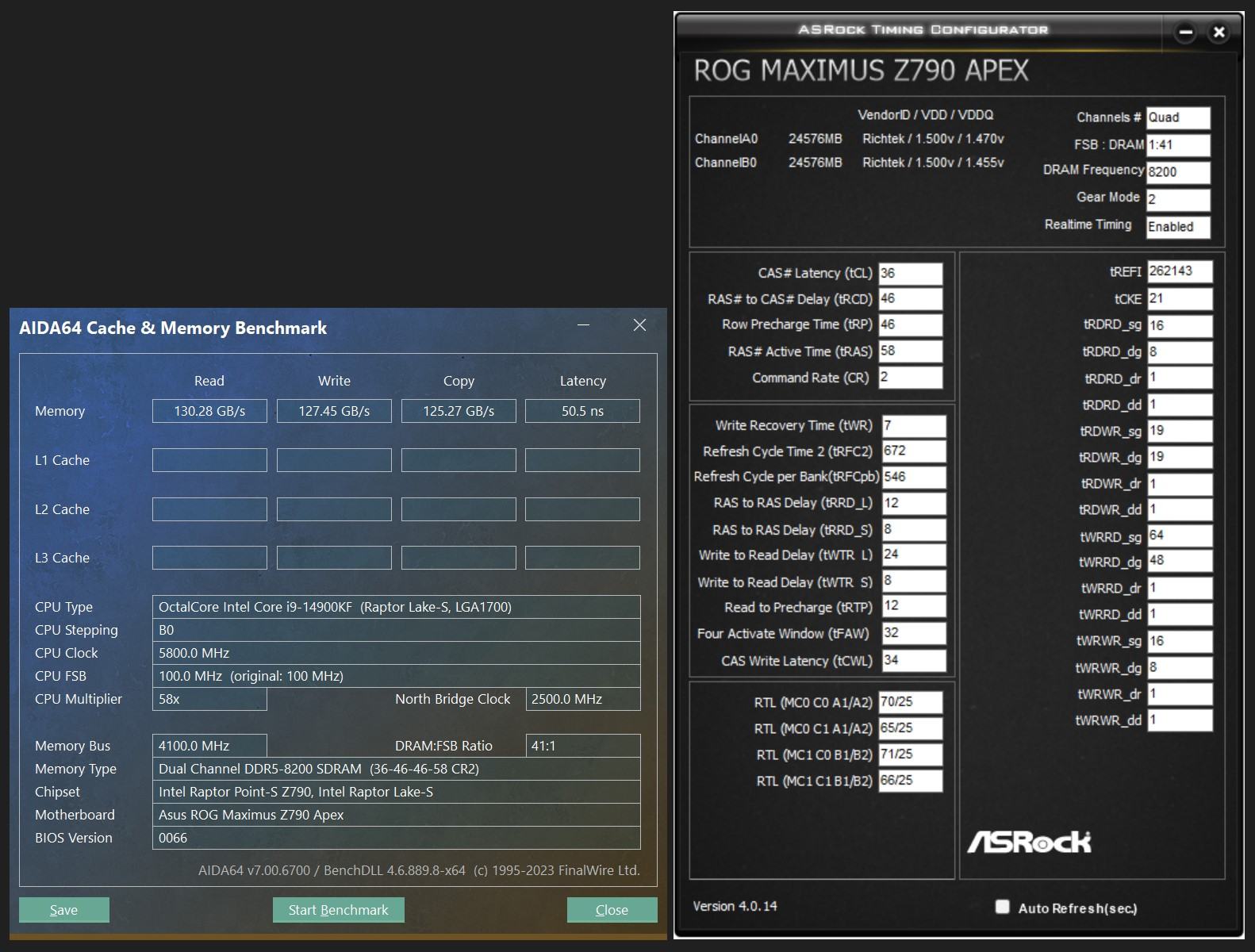
Task: Select the CAS# Latency (tCL) field
Action: (x=911, y=273)
